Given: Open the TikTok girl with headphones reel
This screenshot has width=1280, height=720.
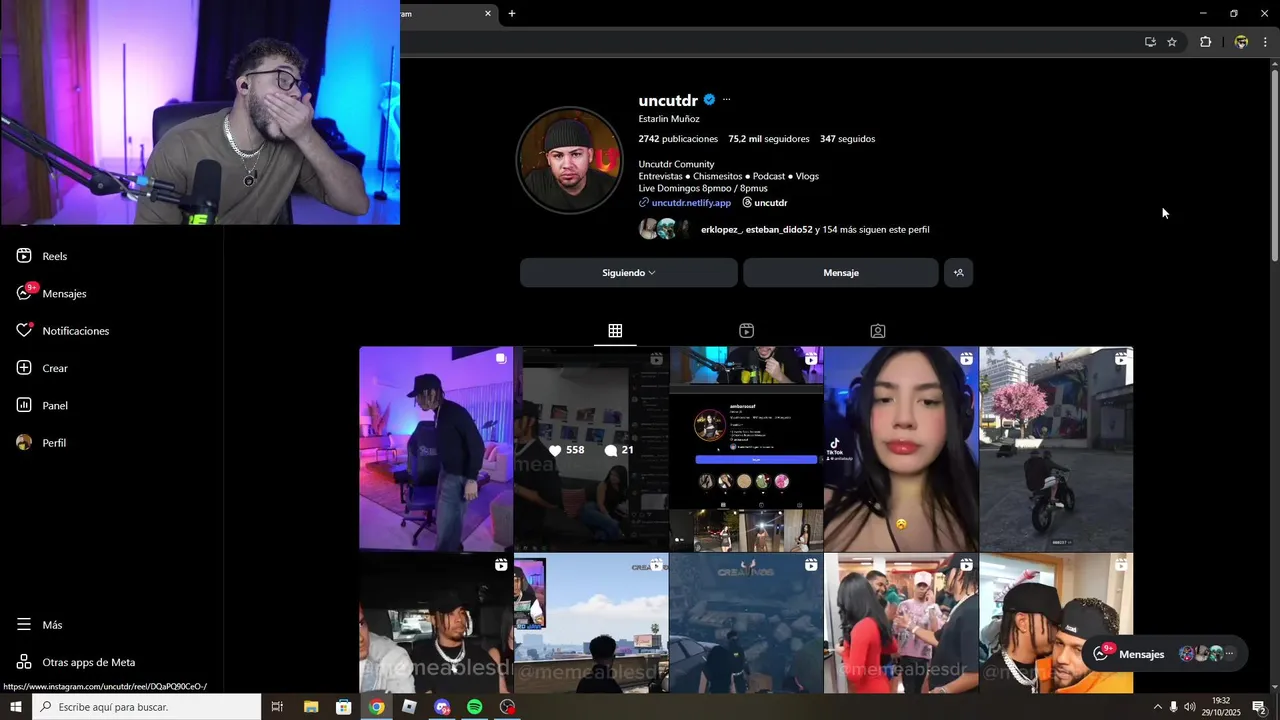Looking at the screenshot, I should tap(901, 449).
